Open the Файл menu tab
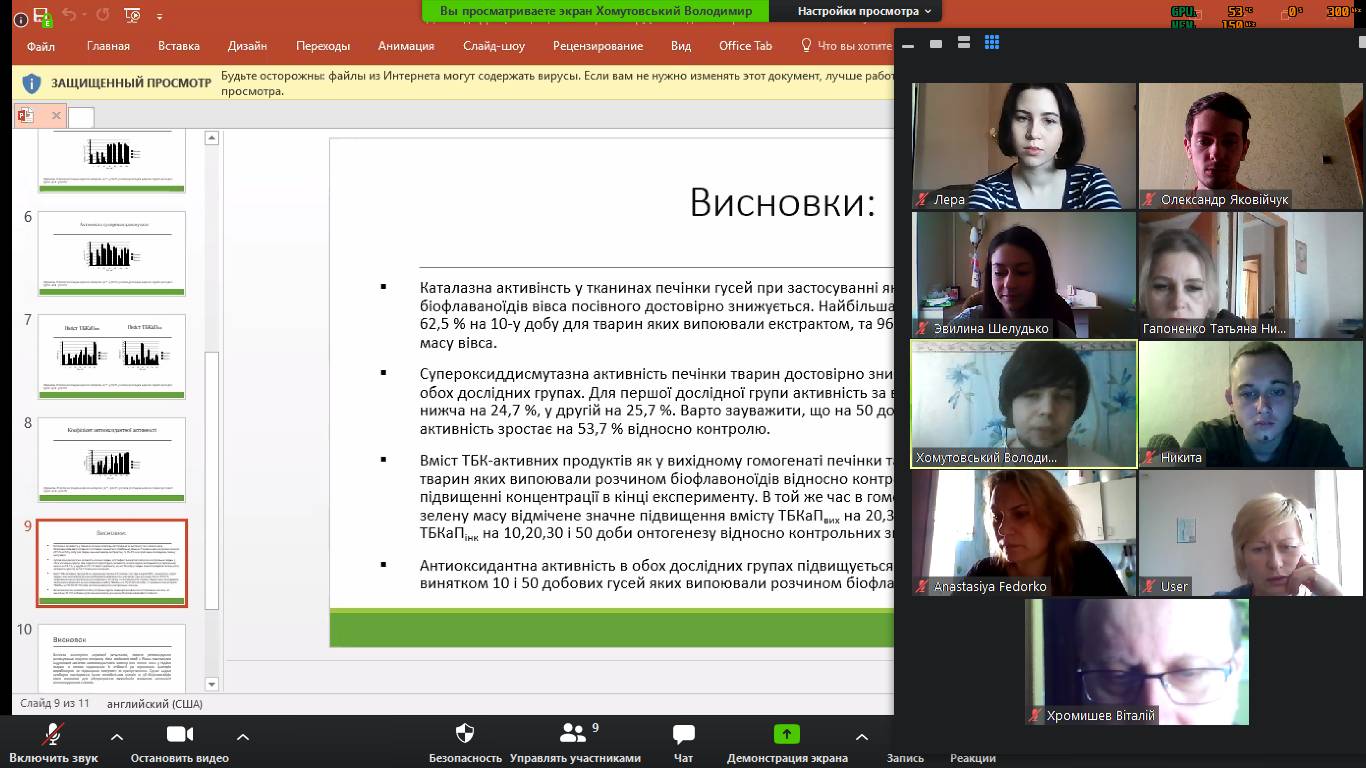The height and width of the screenshot is (768, 1366). (x=41, y=46)
